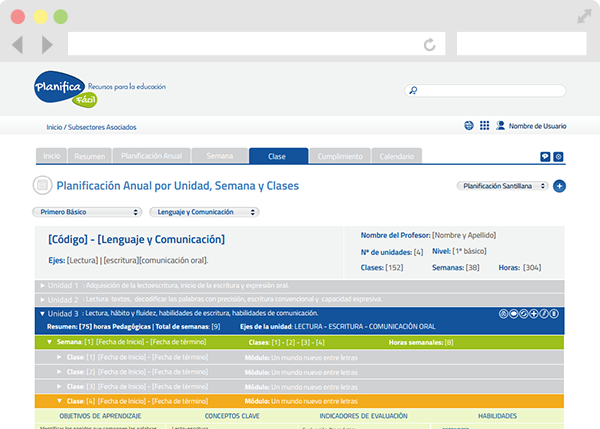The width and height of the screenshot is (600, 429).
Task: Open the apps grid icon
Action: point(484,126)
